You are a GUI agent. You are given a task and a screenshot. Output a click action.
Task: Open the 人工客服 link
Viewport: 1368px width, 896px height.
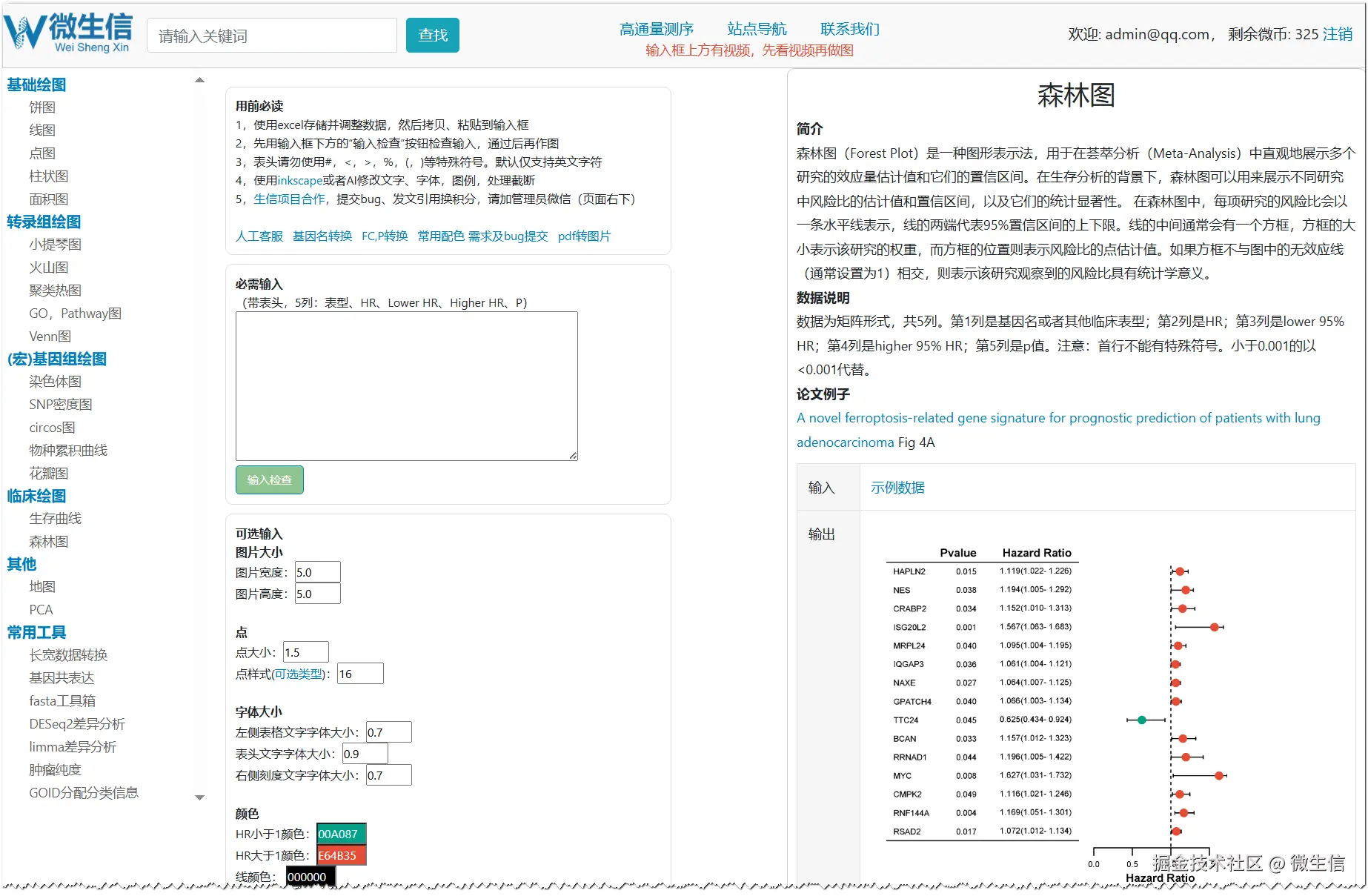pyautogui.click(x=259, y=236)
